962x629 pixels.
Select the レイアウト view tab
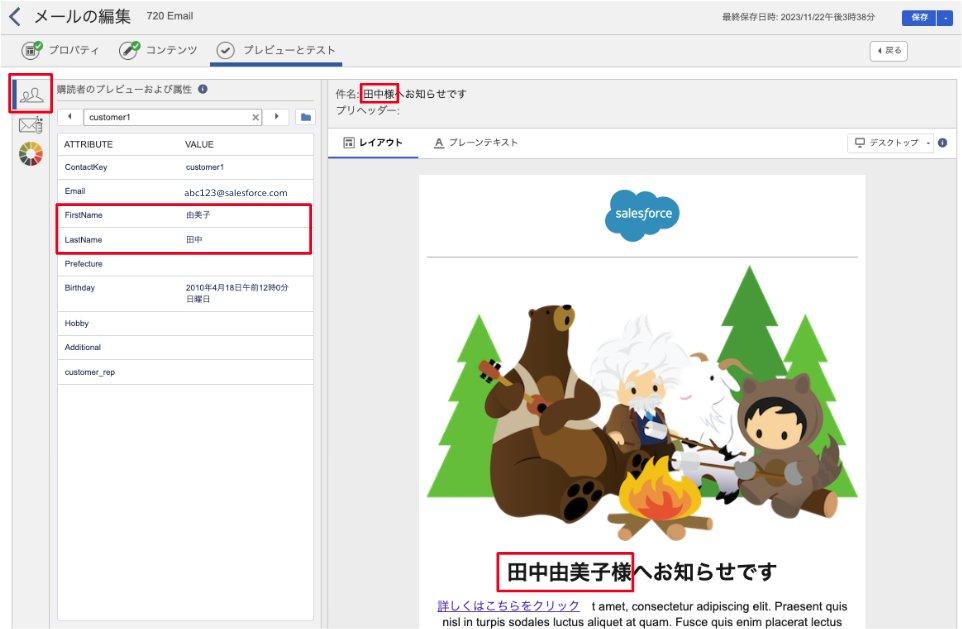tap(372, 142)
